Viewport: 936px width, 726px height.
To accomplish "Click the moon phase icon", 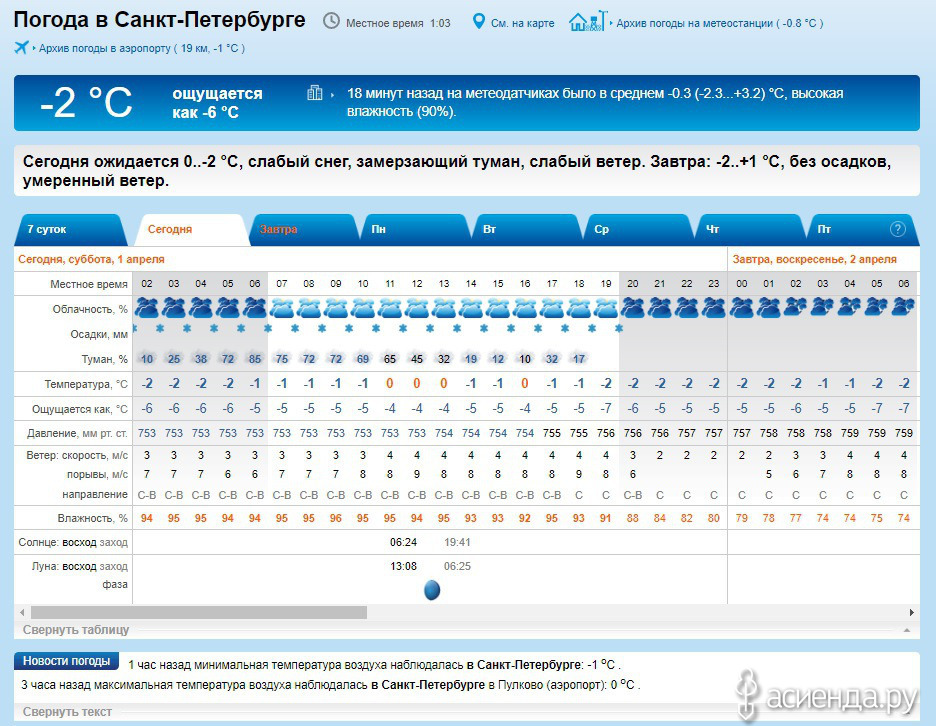I will coord(432,590).
